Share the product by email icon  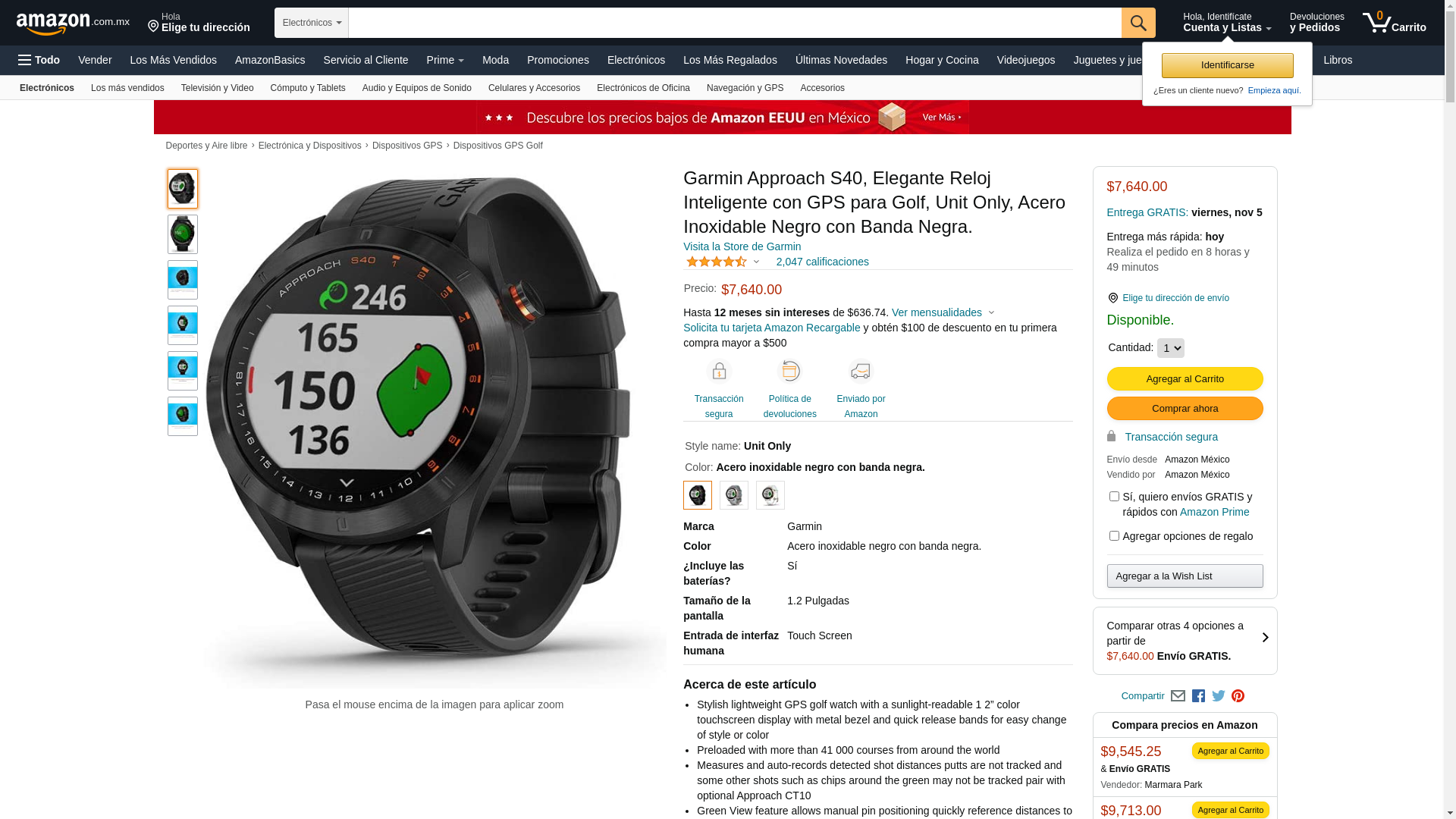[1178, 696]
